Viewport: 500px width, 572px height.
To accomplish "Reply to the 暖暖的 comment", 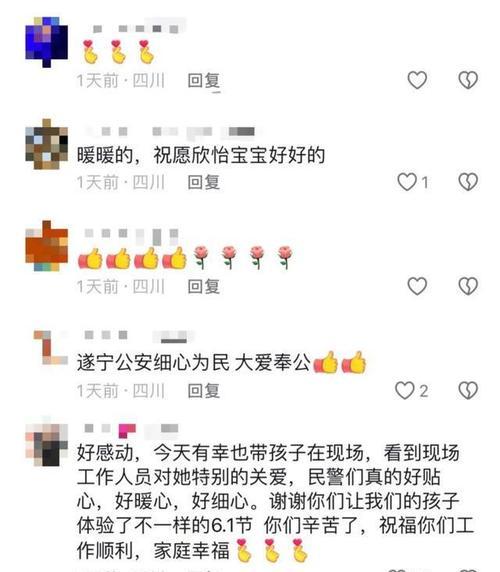I will 204,182.
